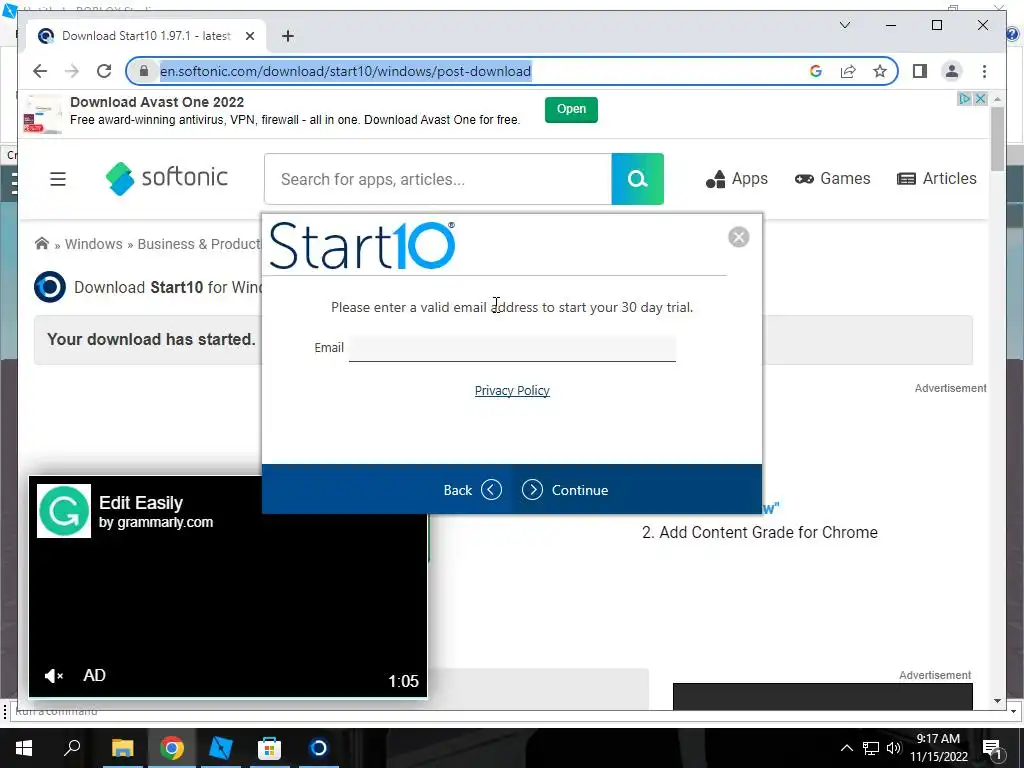
Task: Reload the page
Action: click(x=104, y=71)
